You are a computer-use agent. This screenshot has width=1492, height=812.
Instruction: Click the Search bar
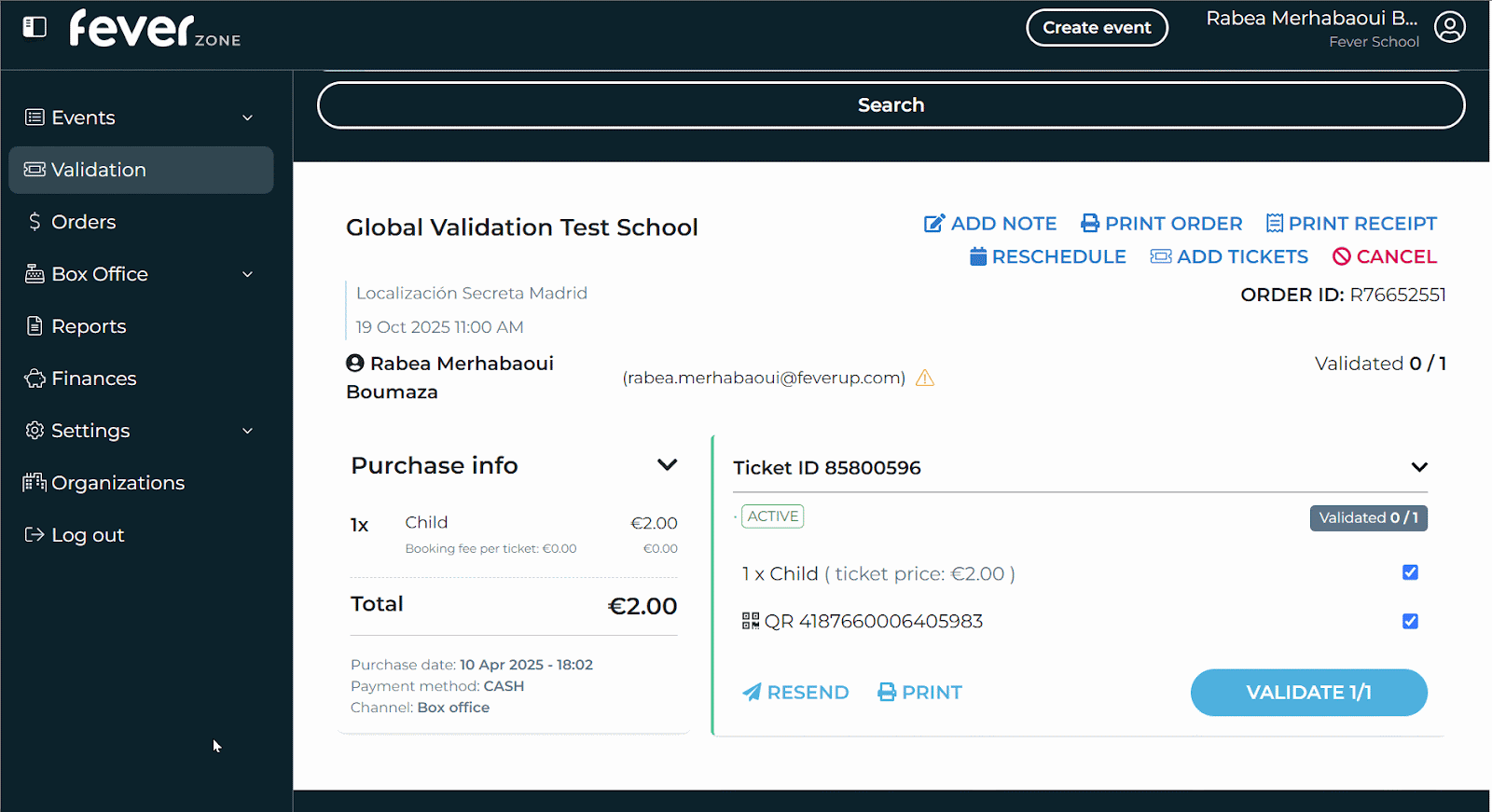tap(891, 105)
